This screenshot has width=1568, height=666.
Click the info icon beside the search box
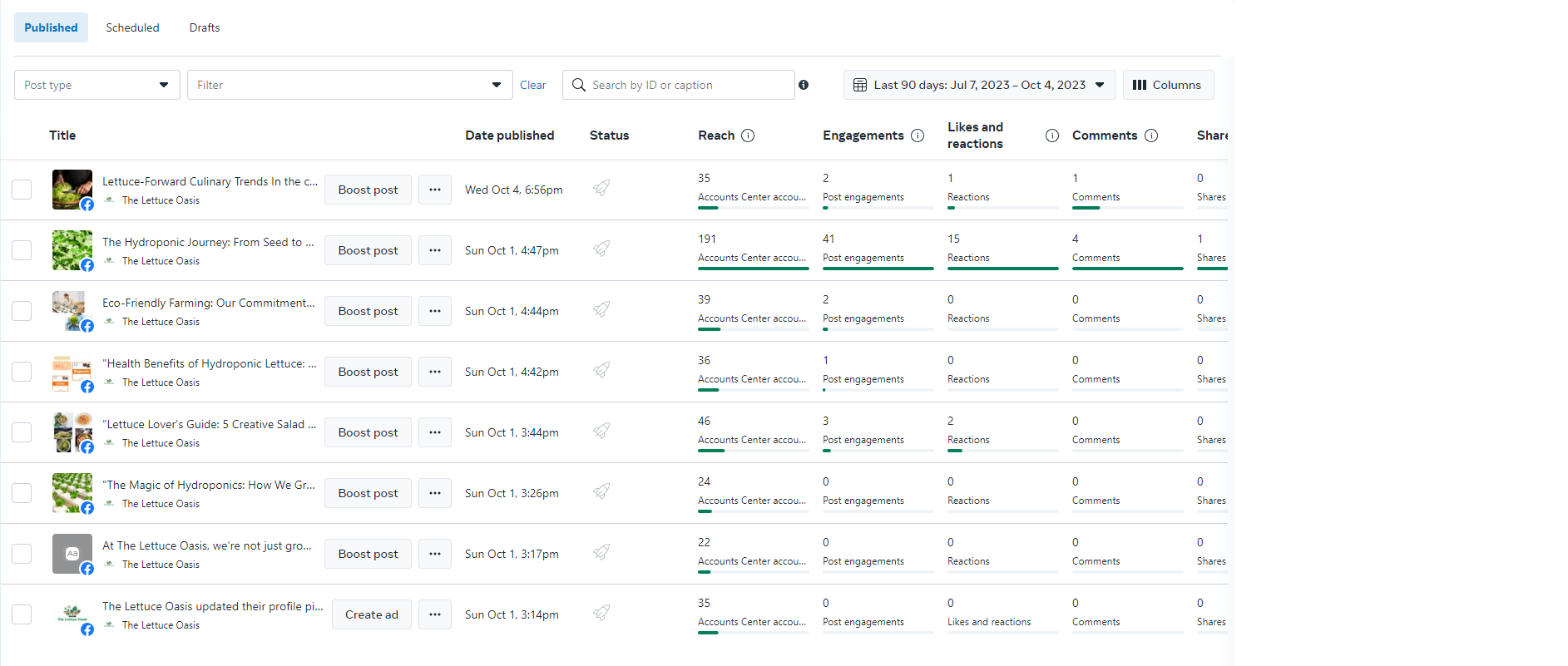tap(804, 85)
